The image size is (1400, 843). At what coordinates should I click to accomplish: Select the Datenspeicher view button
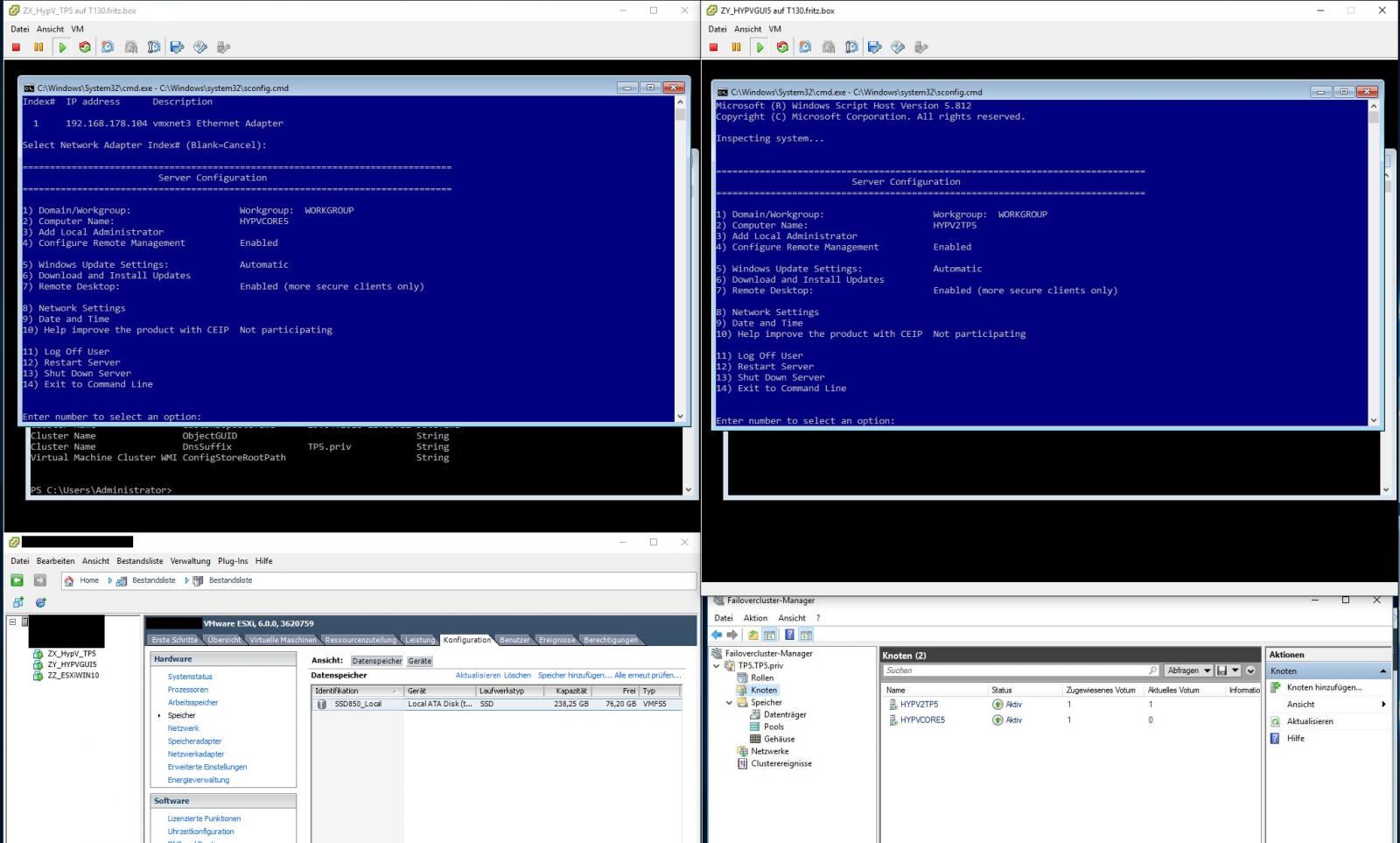click(x=377, y=661)
